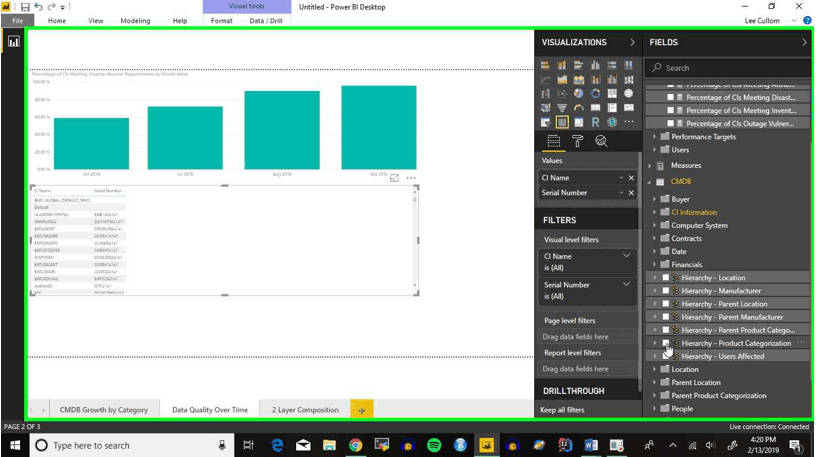Screen dimensions: 817x457
Task: Open the Fields well pane icon
Action: pos(553,141)
